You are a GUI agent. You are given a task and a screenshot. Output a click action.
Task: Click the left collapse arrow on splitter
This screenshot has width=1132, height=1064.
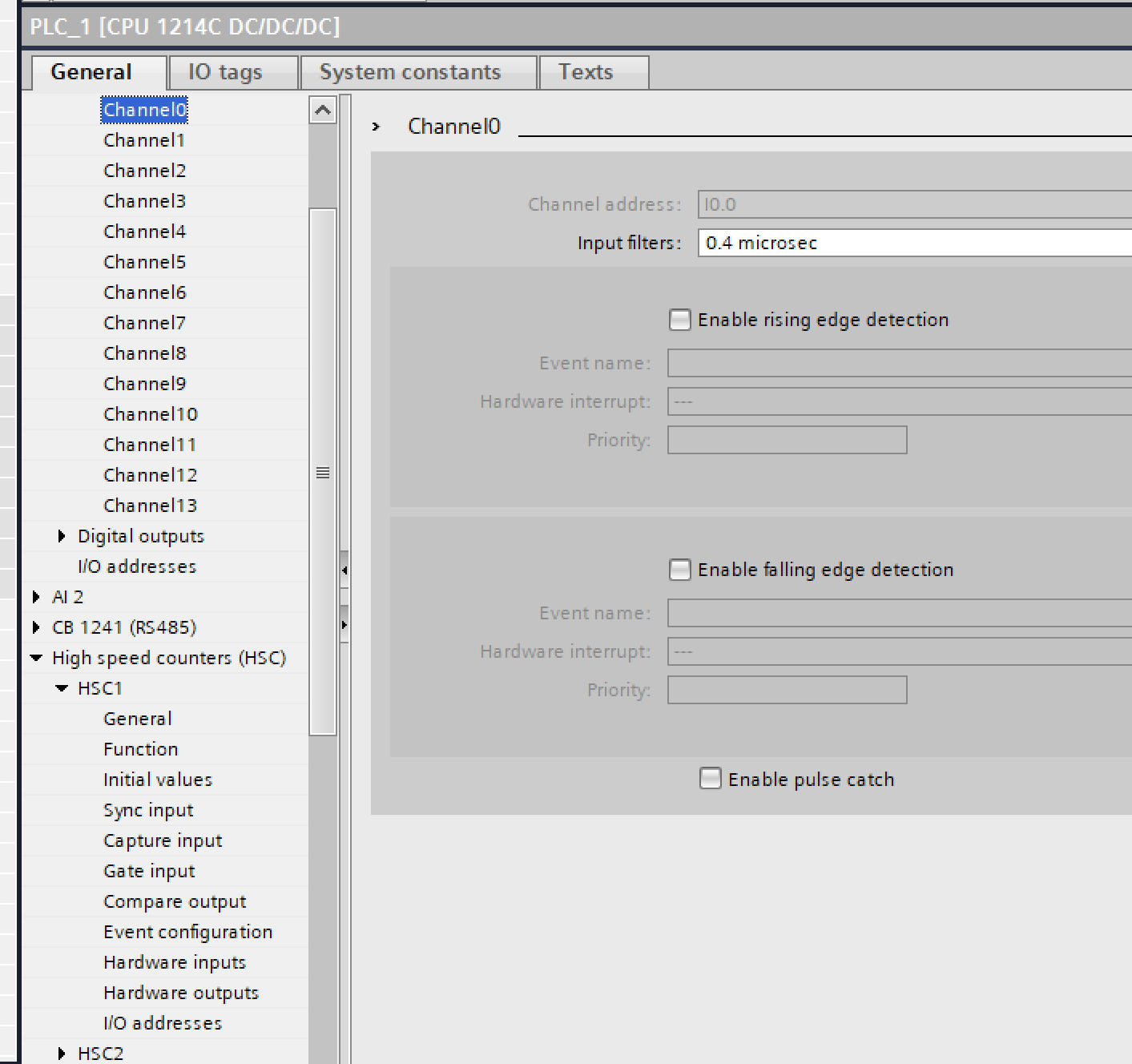coord(344,570)
